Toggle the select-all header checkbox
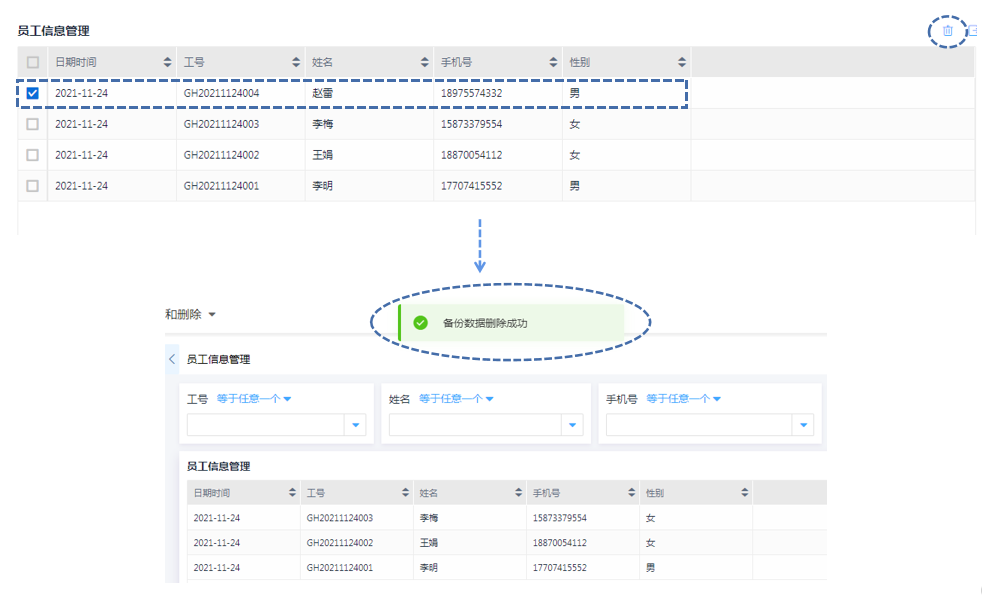 (x=33, y=62)
